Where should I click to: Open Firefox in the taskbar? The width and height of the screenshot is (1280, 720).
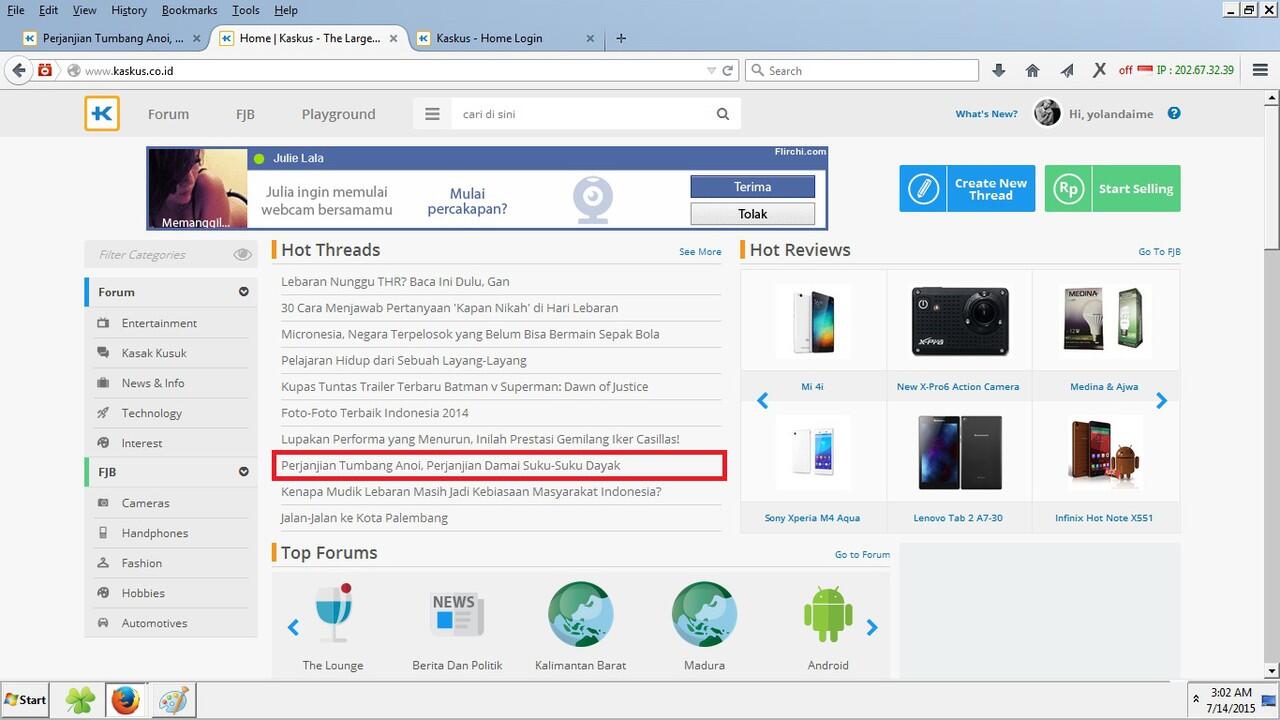[125, 700]
